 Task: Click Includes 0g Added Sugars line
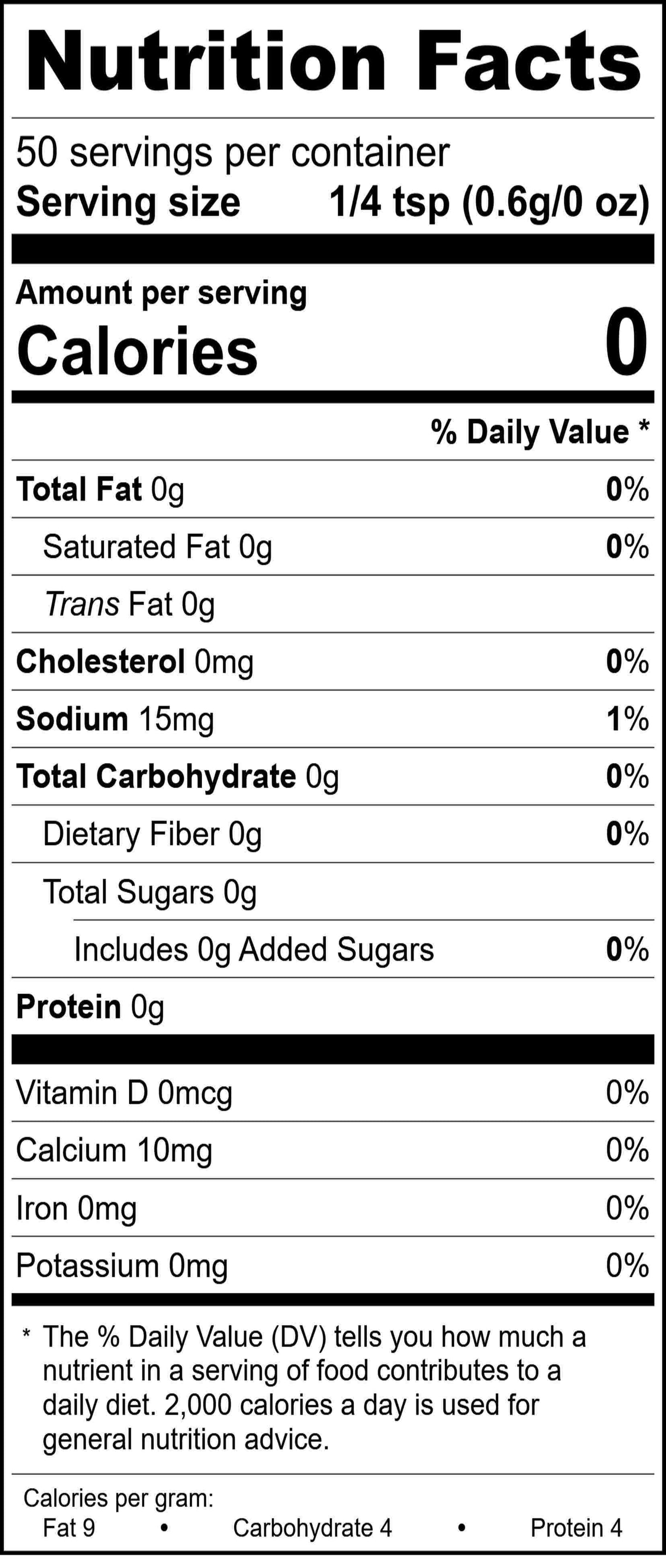click(254, 950)
